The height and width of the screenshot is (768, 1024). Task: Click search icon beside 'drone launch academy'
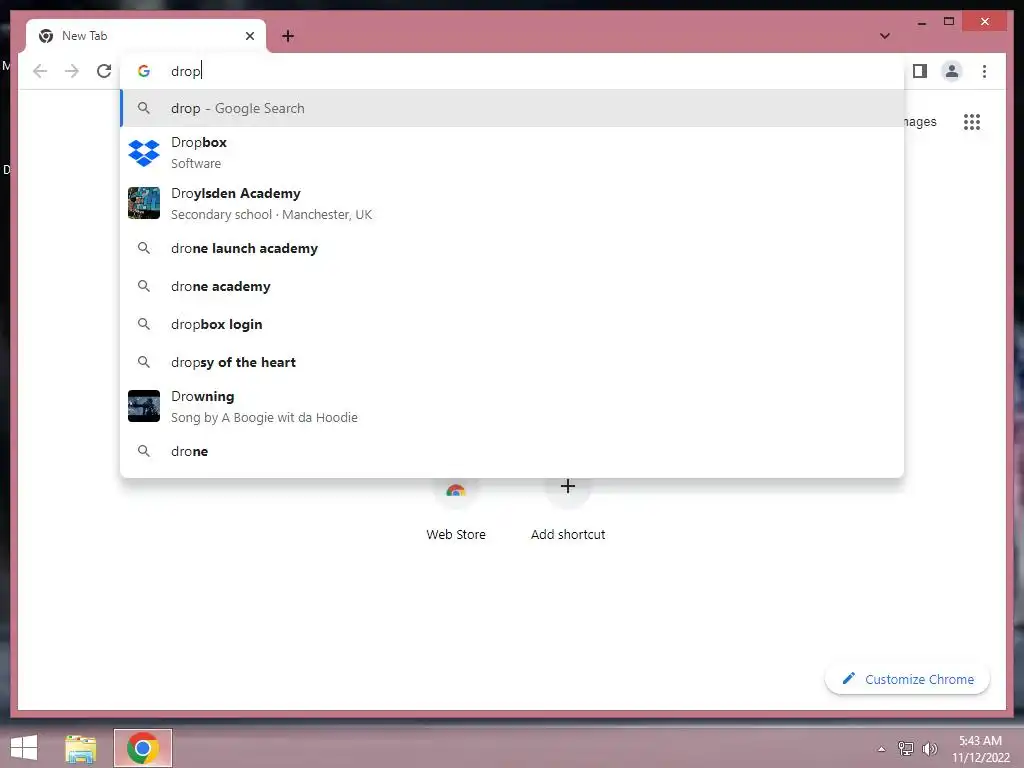click(144, 248)
